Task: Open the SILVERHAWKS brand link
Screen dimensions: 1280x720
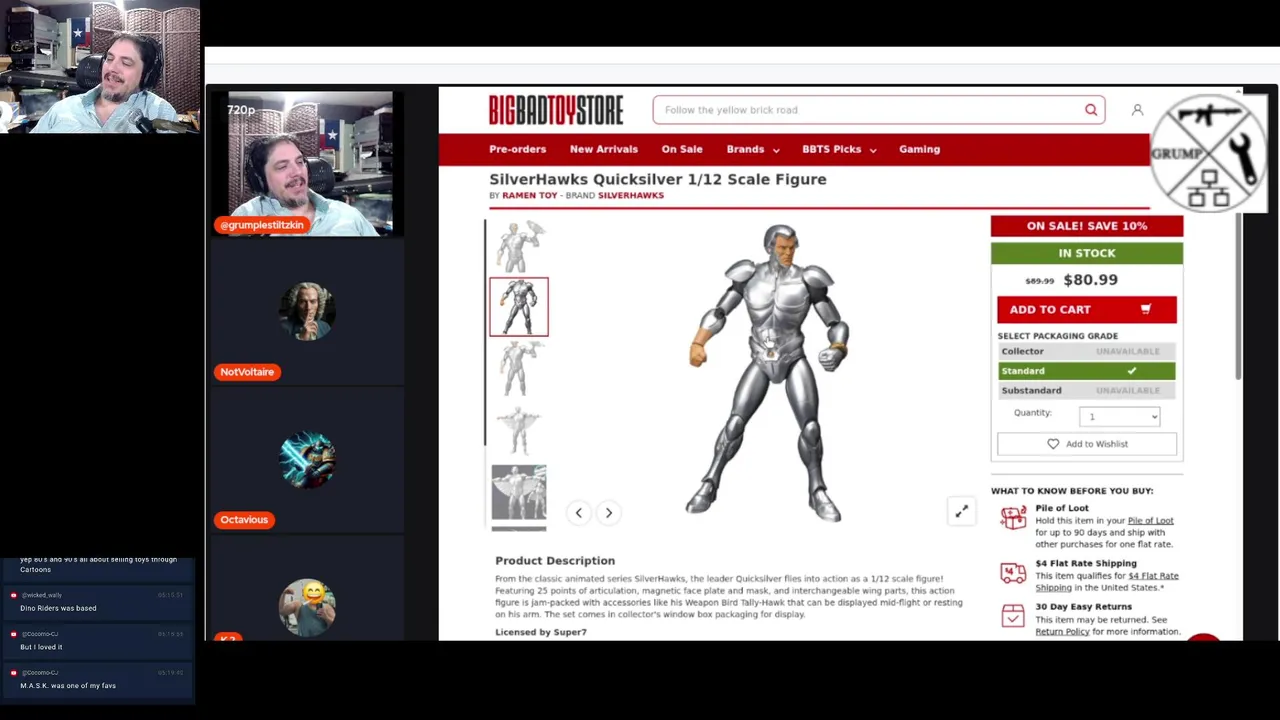Action: point(630,196)
